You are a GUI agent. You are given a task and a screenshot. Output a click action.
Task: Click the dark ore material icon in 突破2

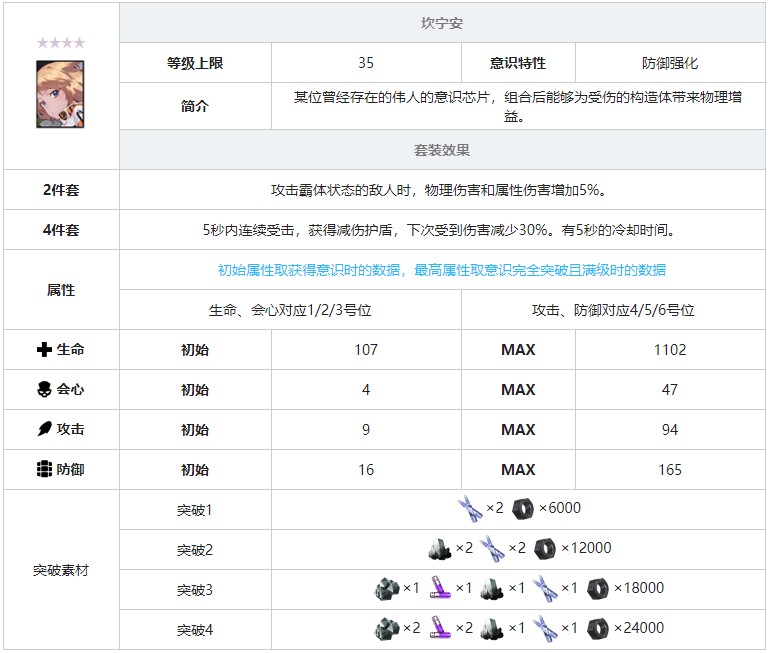click(440, 548)
